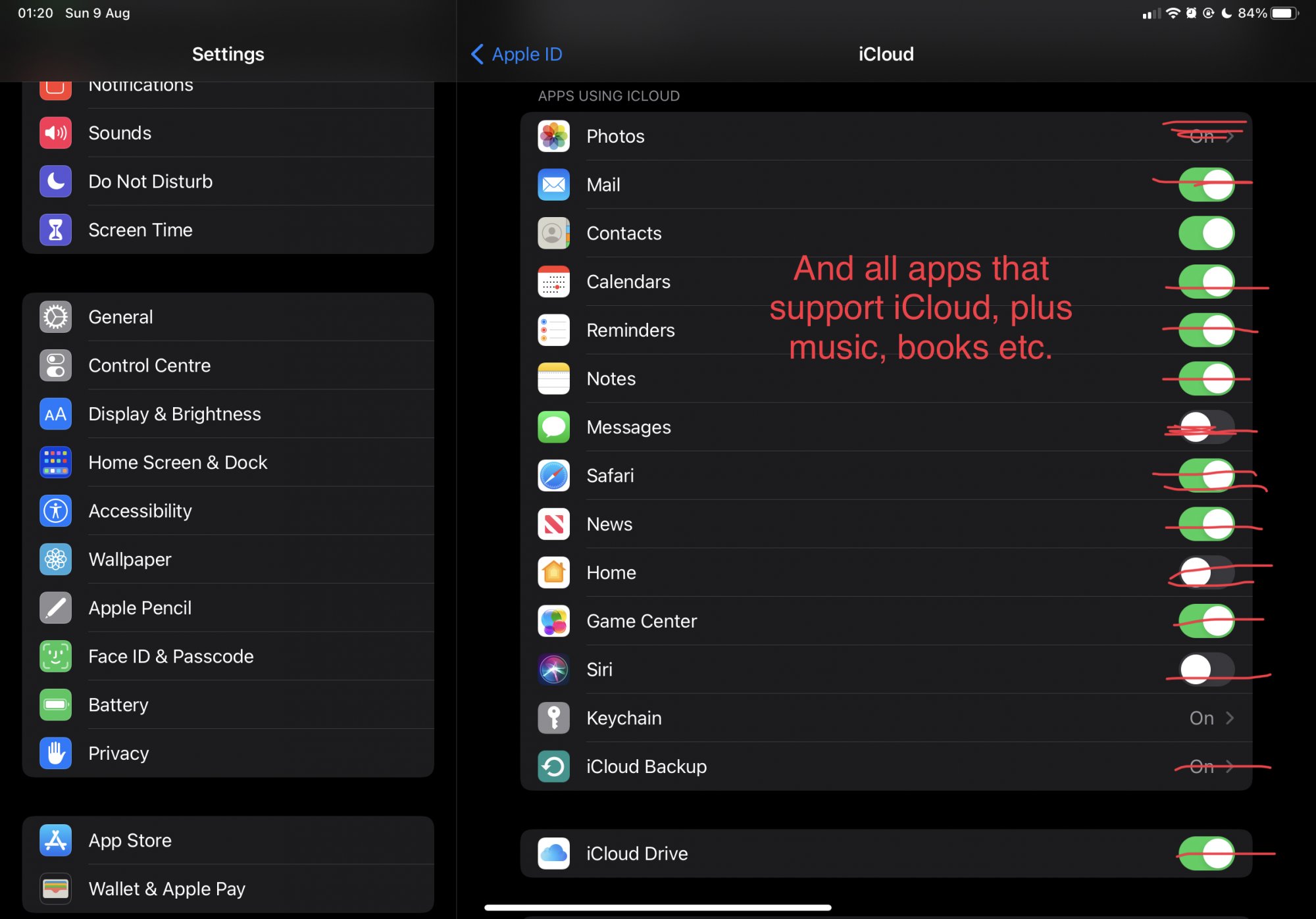Tap the Wallet & Apple Pay card icon
Image resolution: width=1316 pixels, height=919 pixels.
(x=55, y=889)
